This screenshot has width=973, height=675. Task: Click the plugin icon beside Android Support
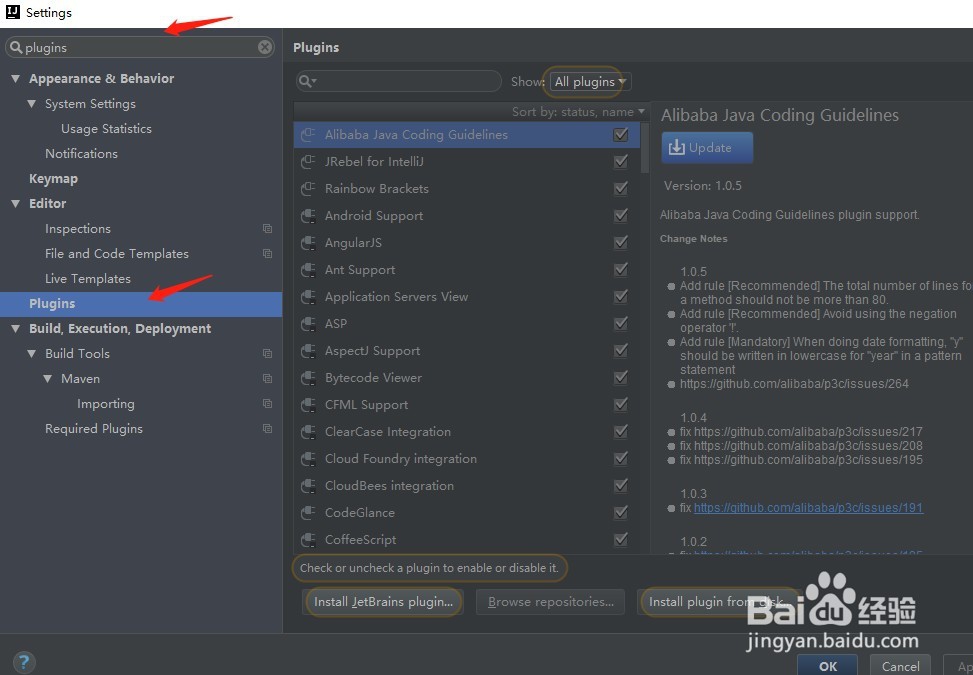pyautogui.click(x=308, y=216)
